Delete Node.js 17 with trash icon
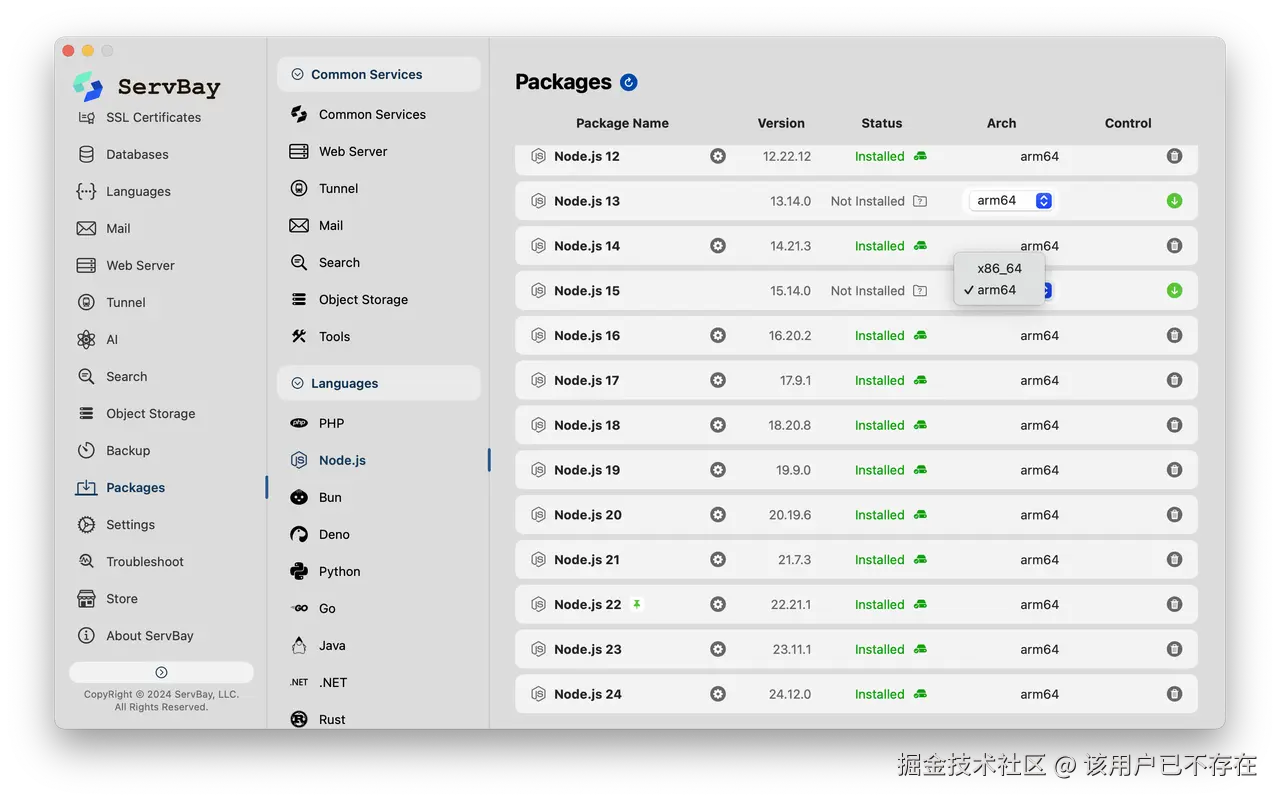The height and width of the screenshot is (801, 1280). [1175, 380]
